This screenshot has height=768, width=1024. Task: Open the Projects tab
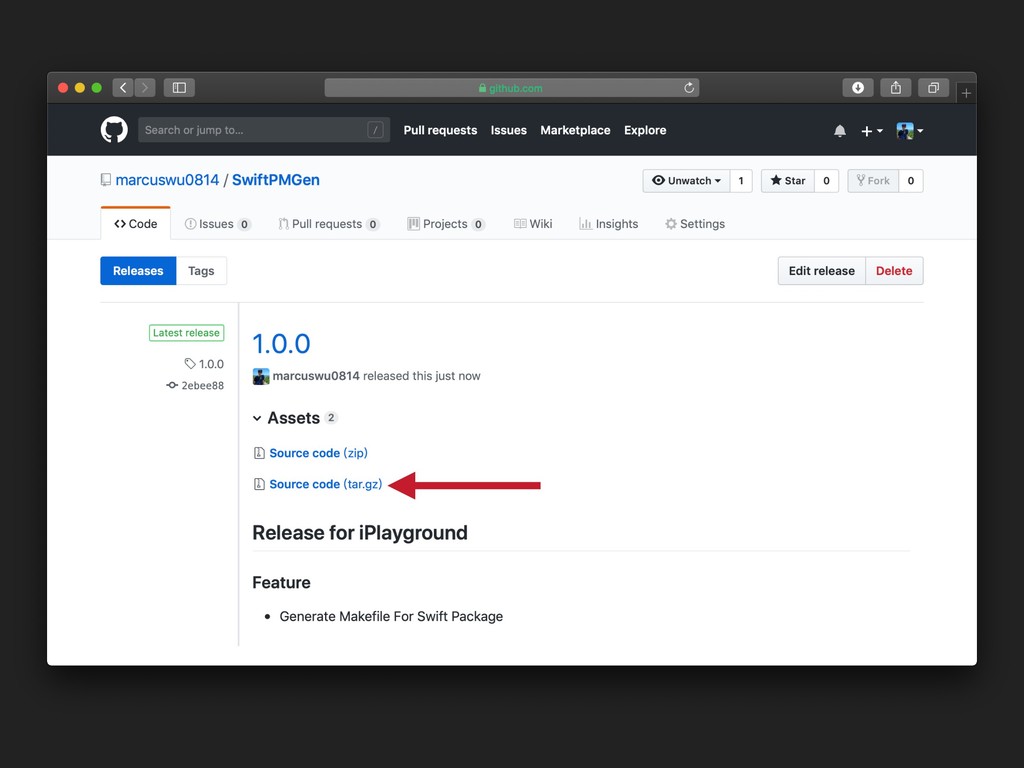point(446,224)
